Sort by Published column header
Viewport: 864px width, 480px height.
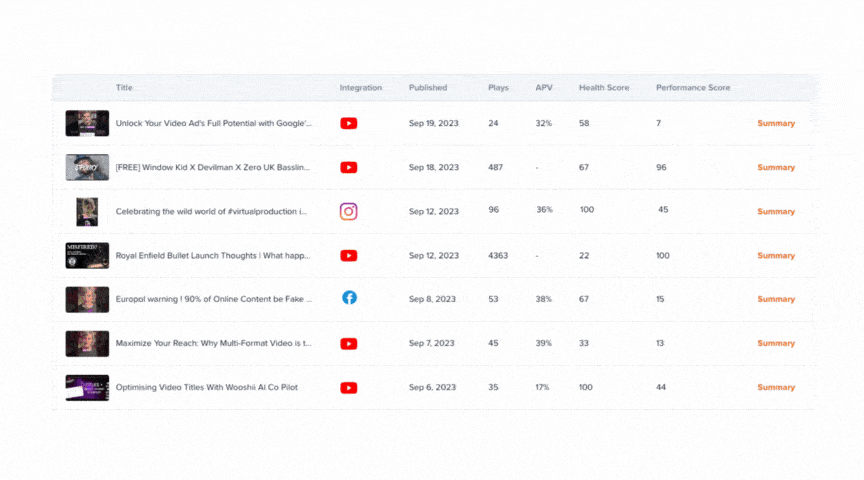pyautogui.click(x=427, y=88)
